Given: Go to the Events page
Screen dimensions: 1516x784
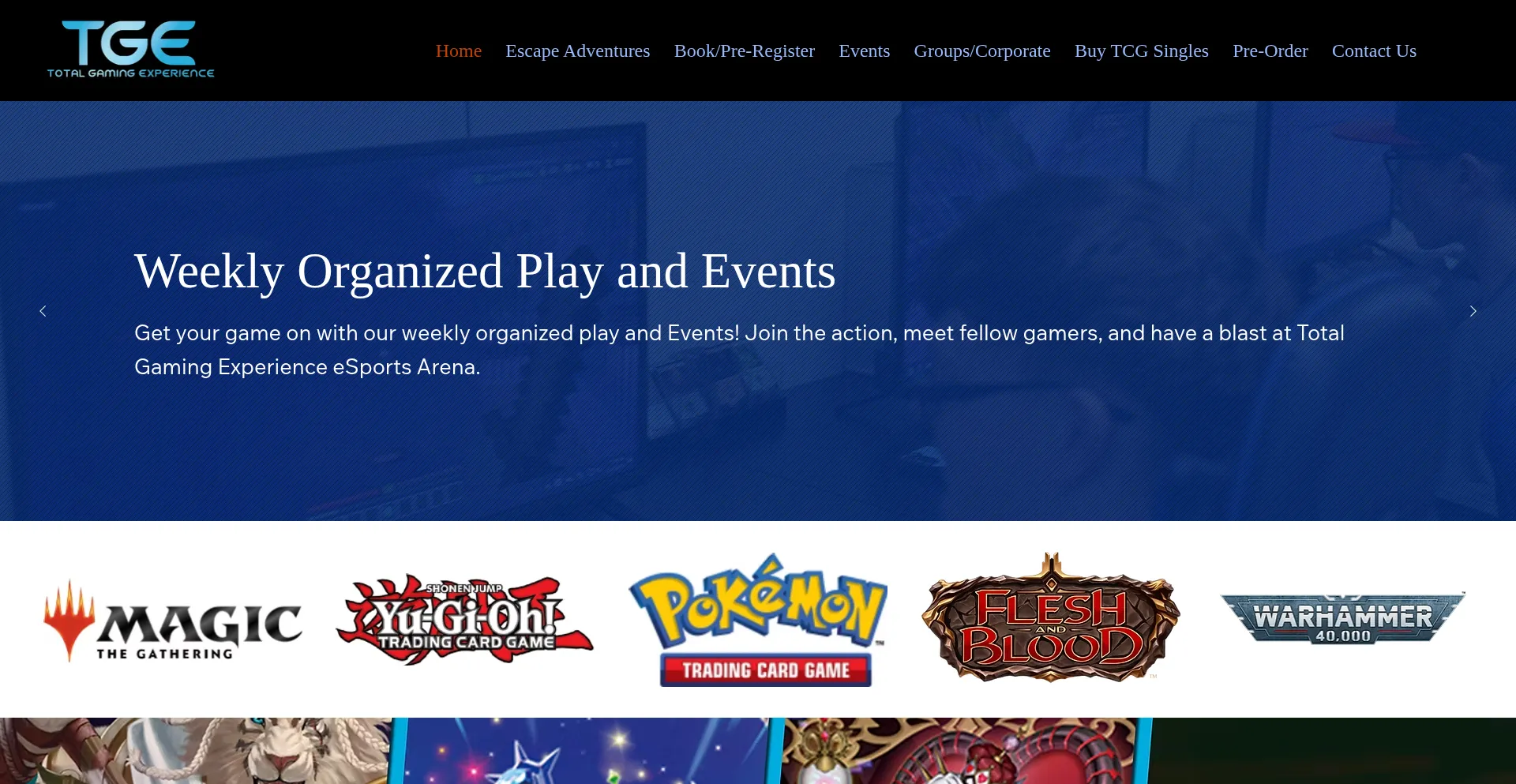Looking at the screenshot, I should pos(865,51).
